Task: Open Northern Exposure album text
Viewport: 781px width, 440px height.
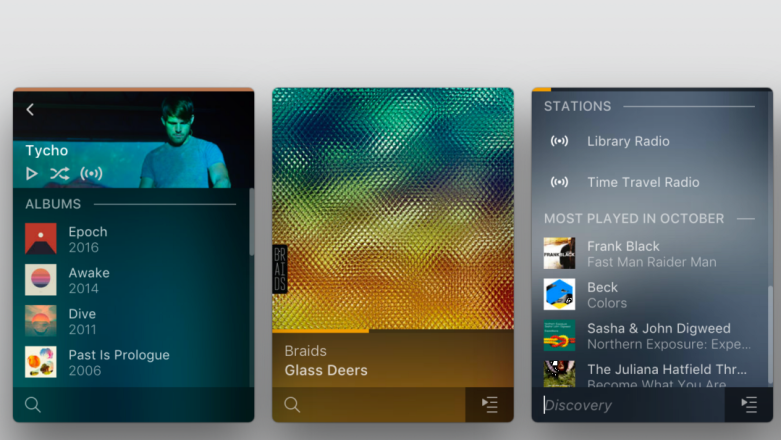Action: (x=668, y=344)
